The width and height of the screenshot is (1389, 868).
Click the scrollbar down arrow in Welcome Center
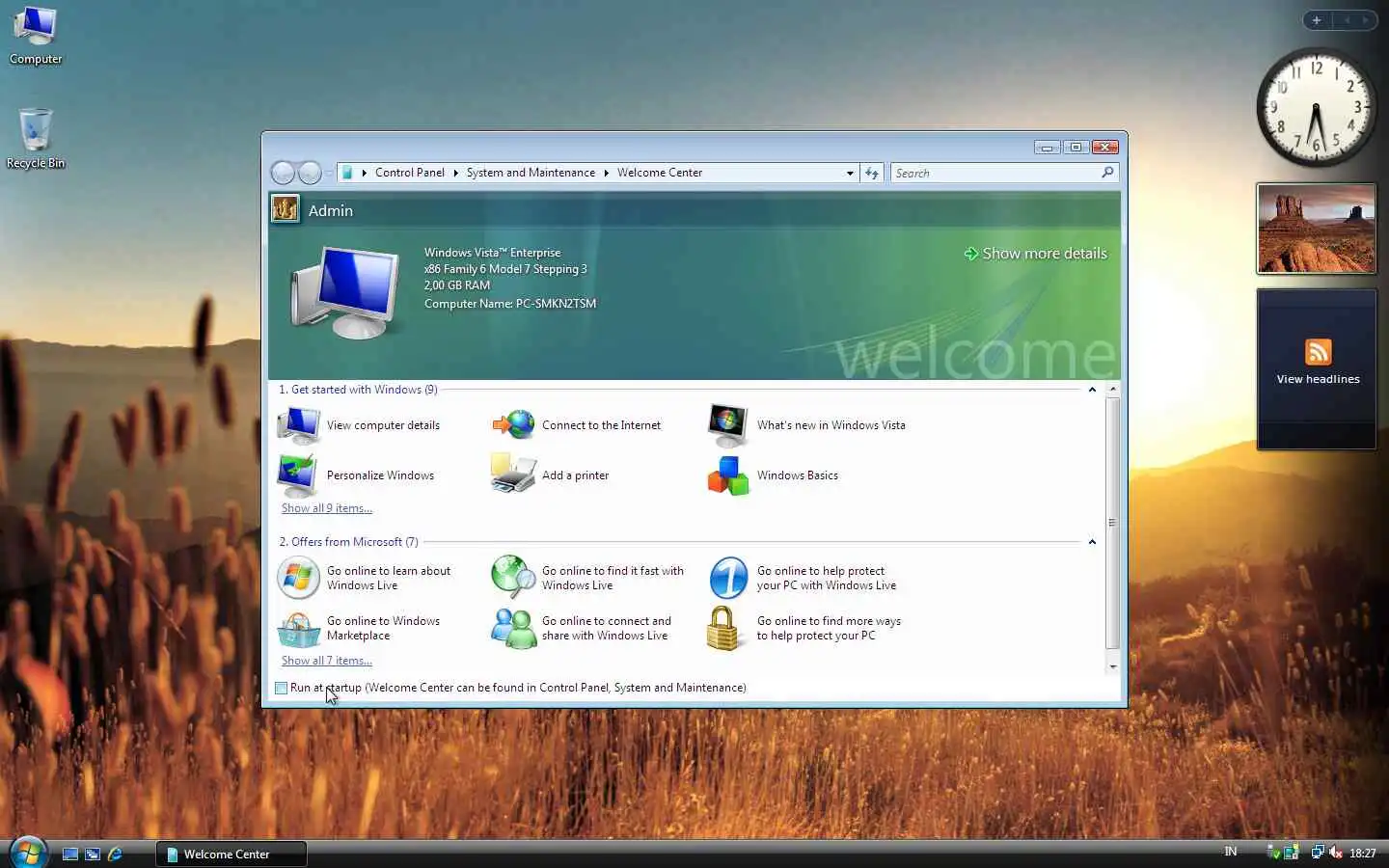point(1112,666)
